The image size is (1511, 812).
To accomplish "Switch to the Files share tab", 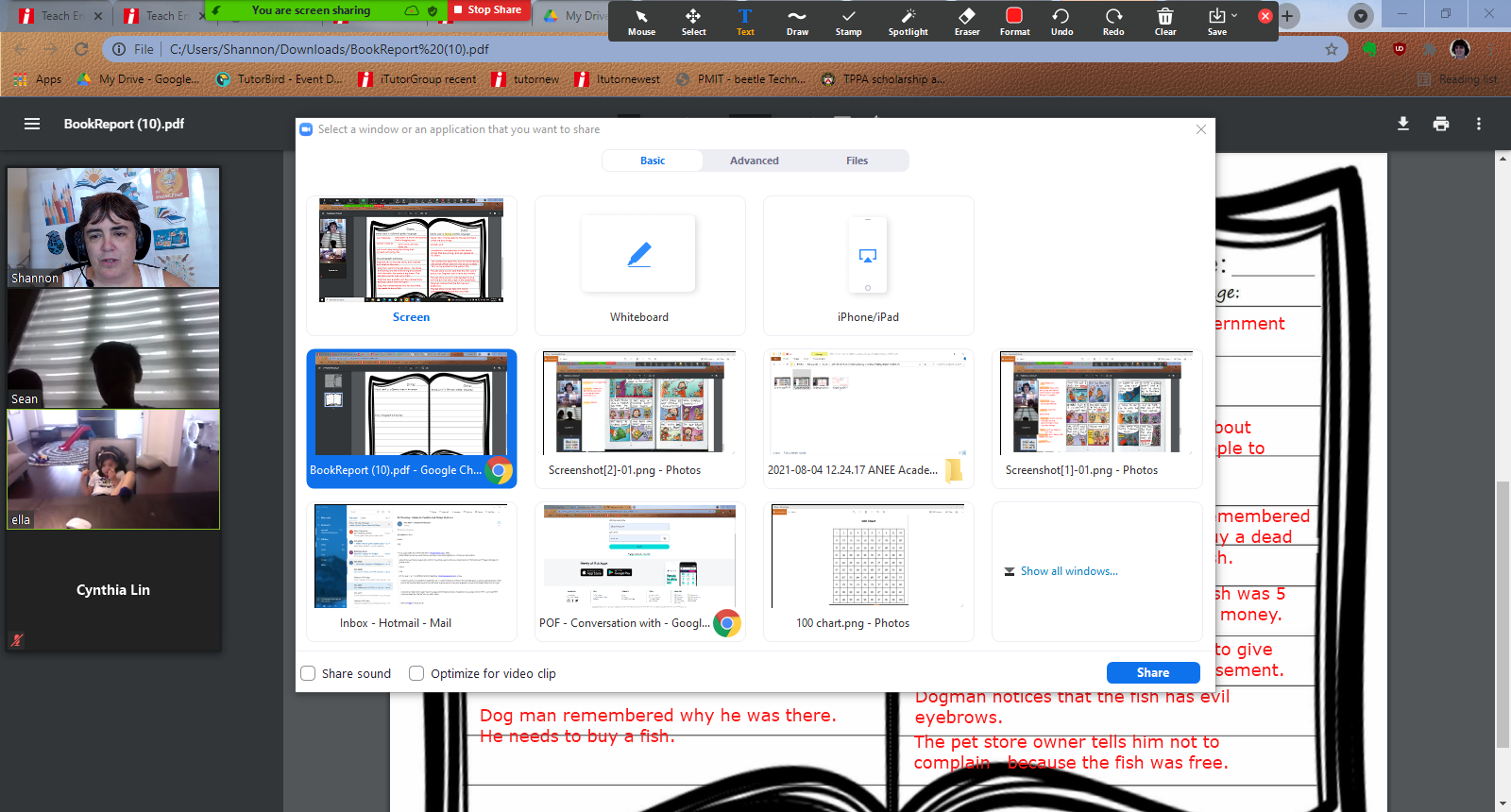I will (857, 161).
